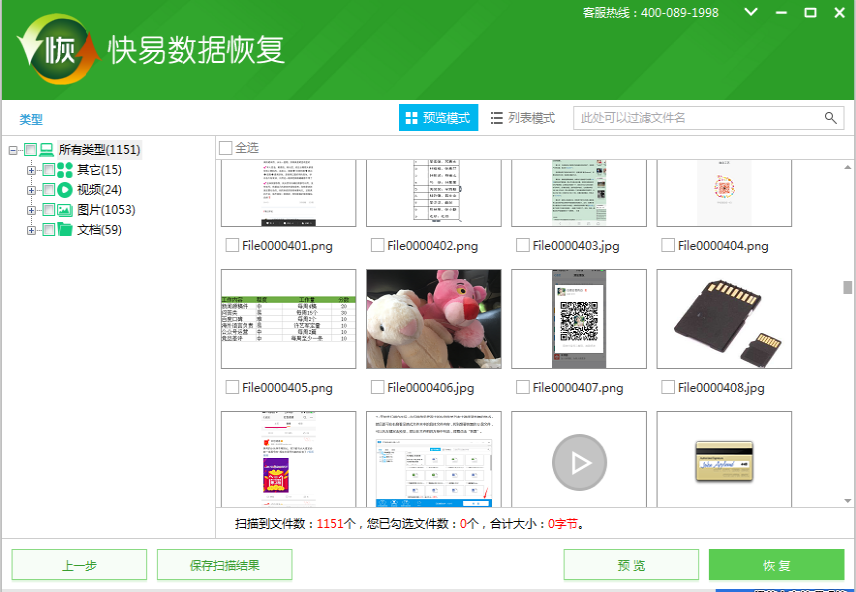The image size is (856, 592).
Task: Click the 其它 four-dot category icon
Action: pyautogui.click(x=65, y=170)
